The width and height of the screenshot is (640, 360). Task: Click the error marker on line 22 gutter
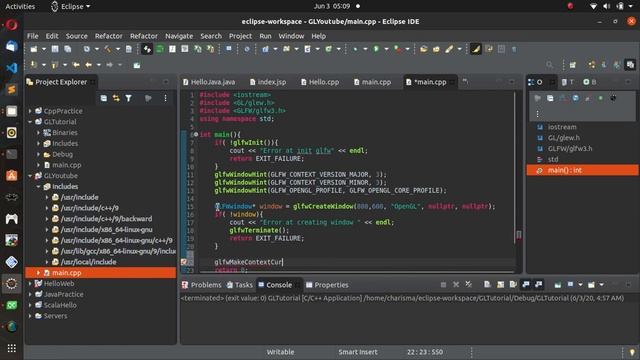[x=184, y=262]
